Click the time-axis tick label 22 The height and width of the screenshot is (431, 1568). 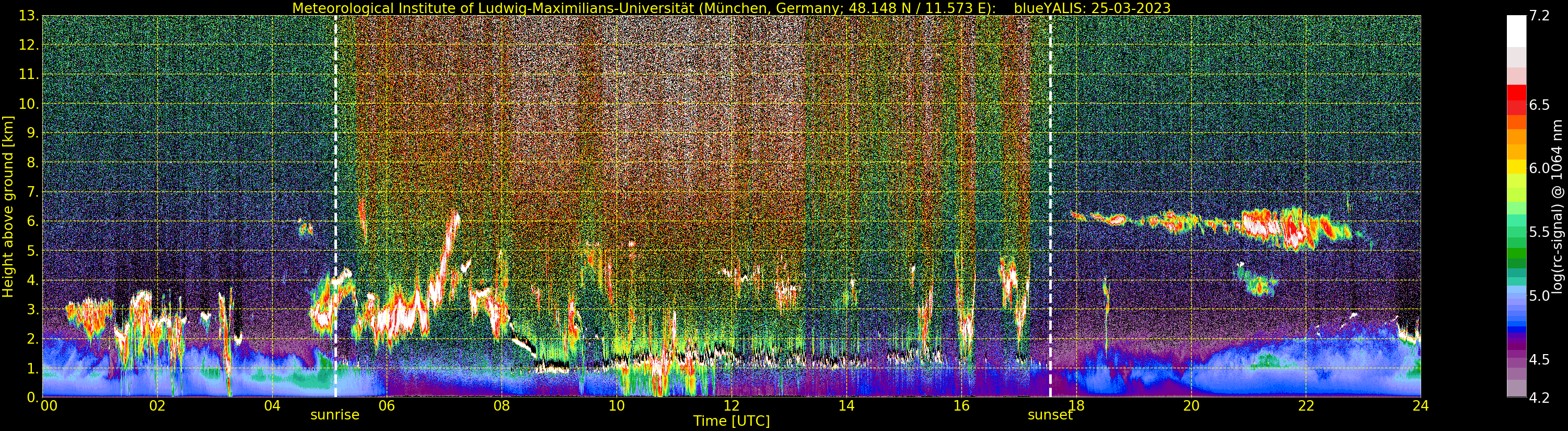1306,405
